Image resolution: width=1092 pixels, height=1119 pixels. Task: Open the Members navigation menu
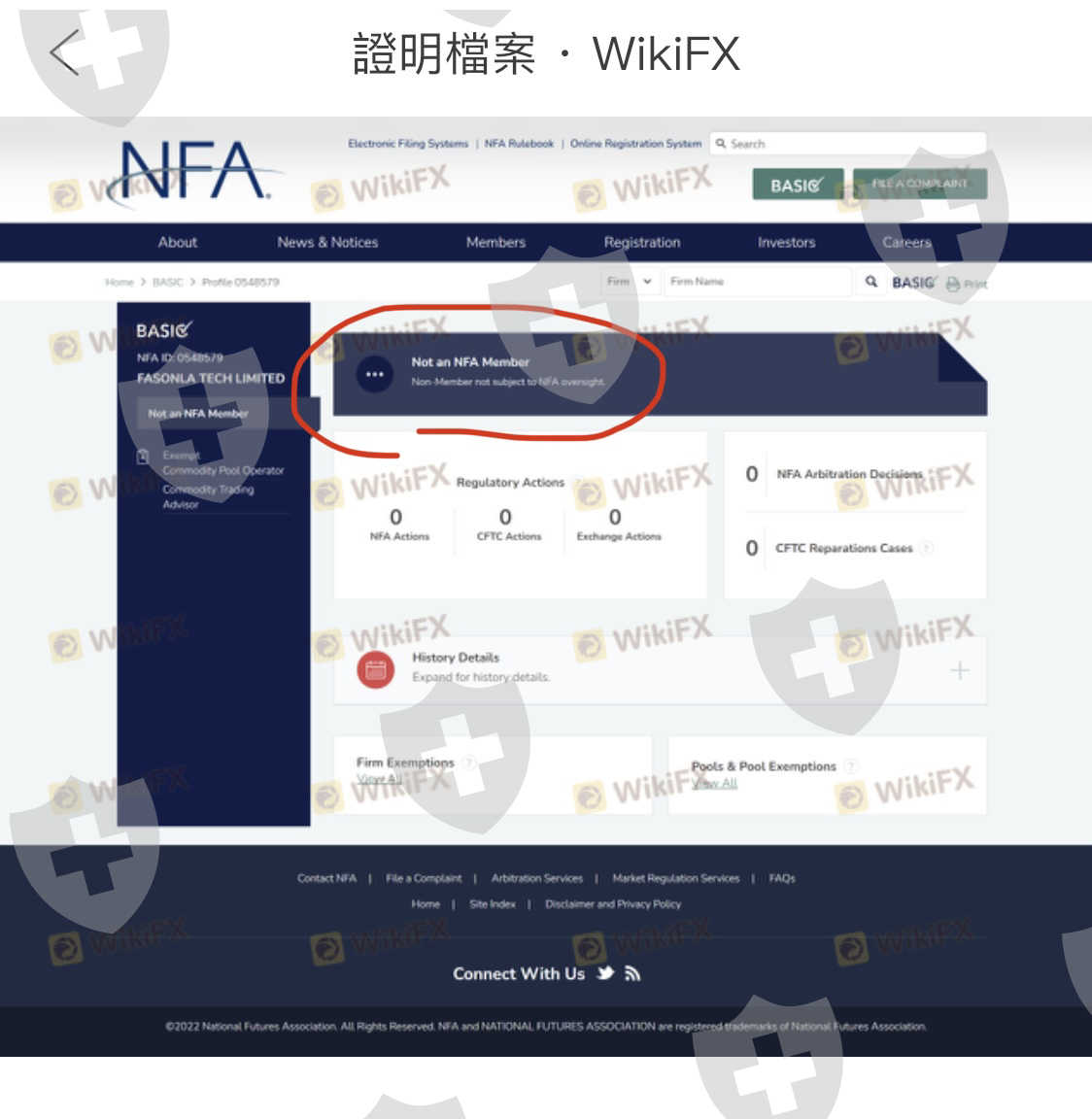(x=496, y=243)
